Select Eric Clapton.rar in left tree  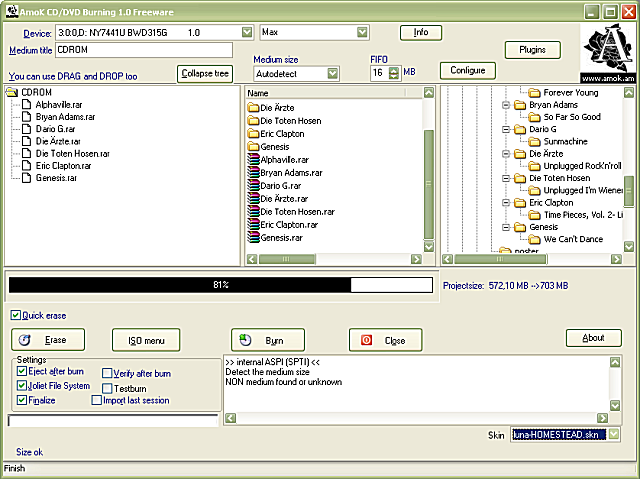63,166
